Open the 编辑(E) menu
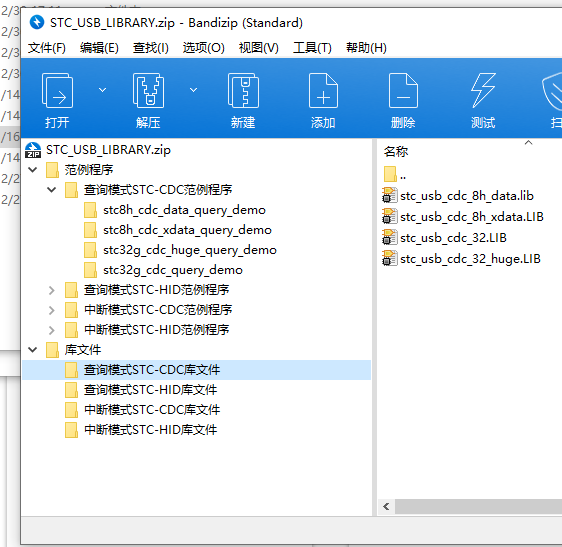 (x=99, y=47)
